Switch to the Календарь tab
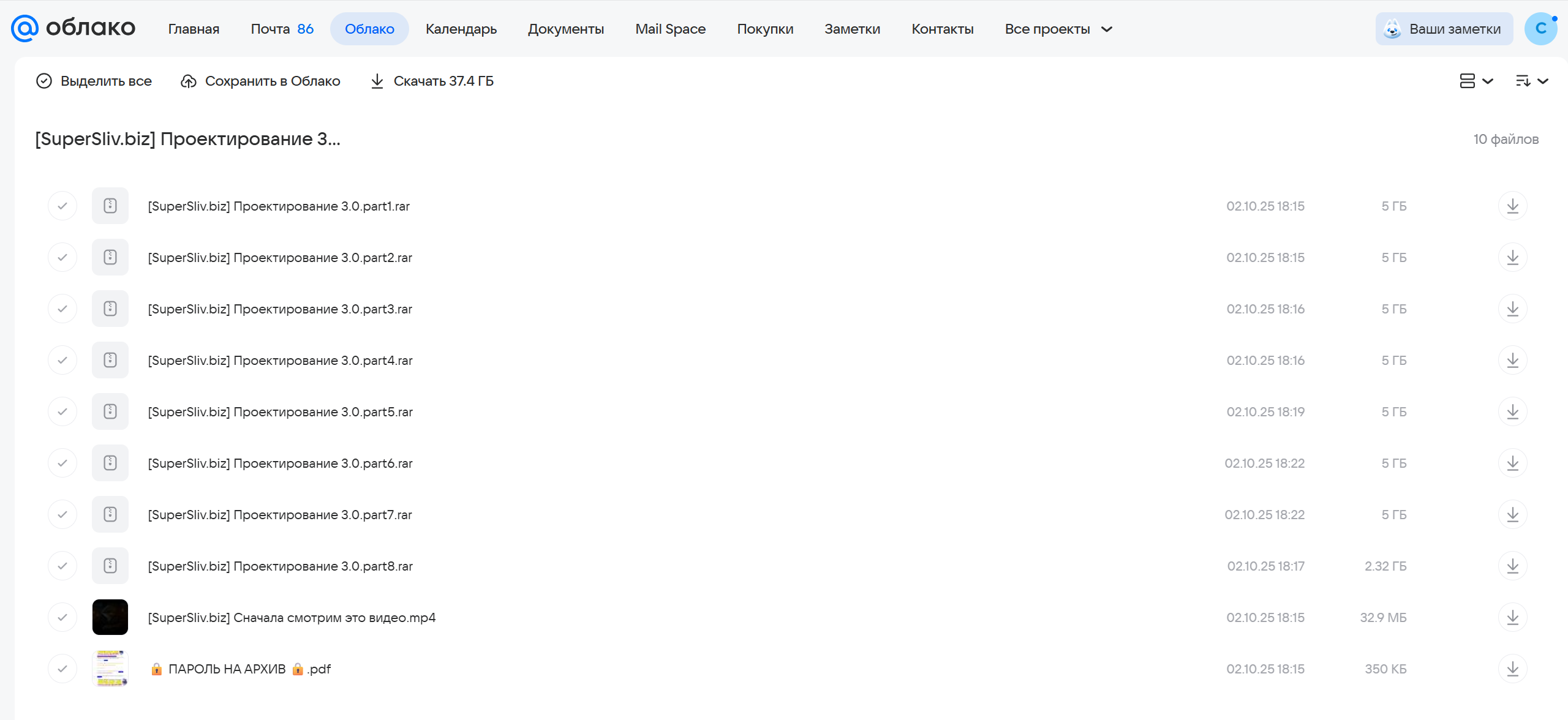 tap(461, 29)
